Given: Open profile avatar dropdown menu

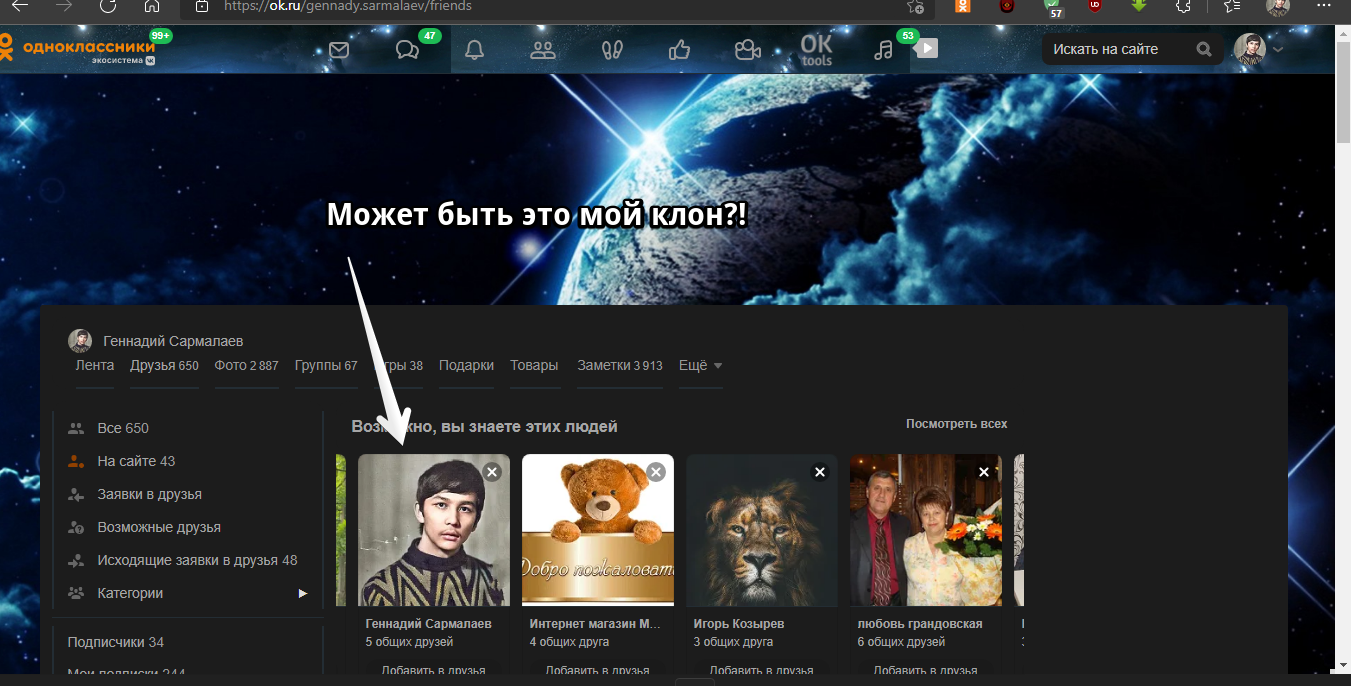Looking at the screenshot, I should pos(1258,49).
